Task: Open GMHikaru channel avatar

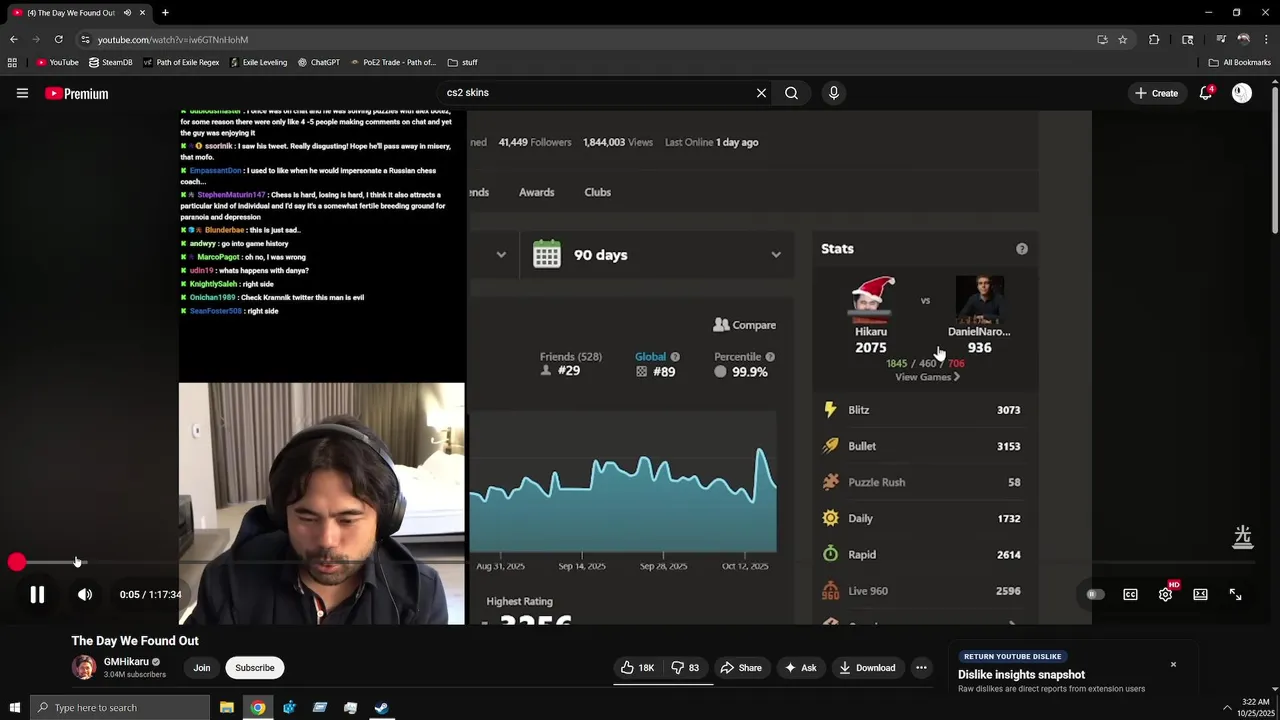Action: click(x=84, y=668)
